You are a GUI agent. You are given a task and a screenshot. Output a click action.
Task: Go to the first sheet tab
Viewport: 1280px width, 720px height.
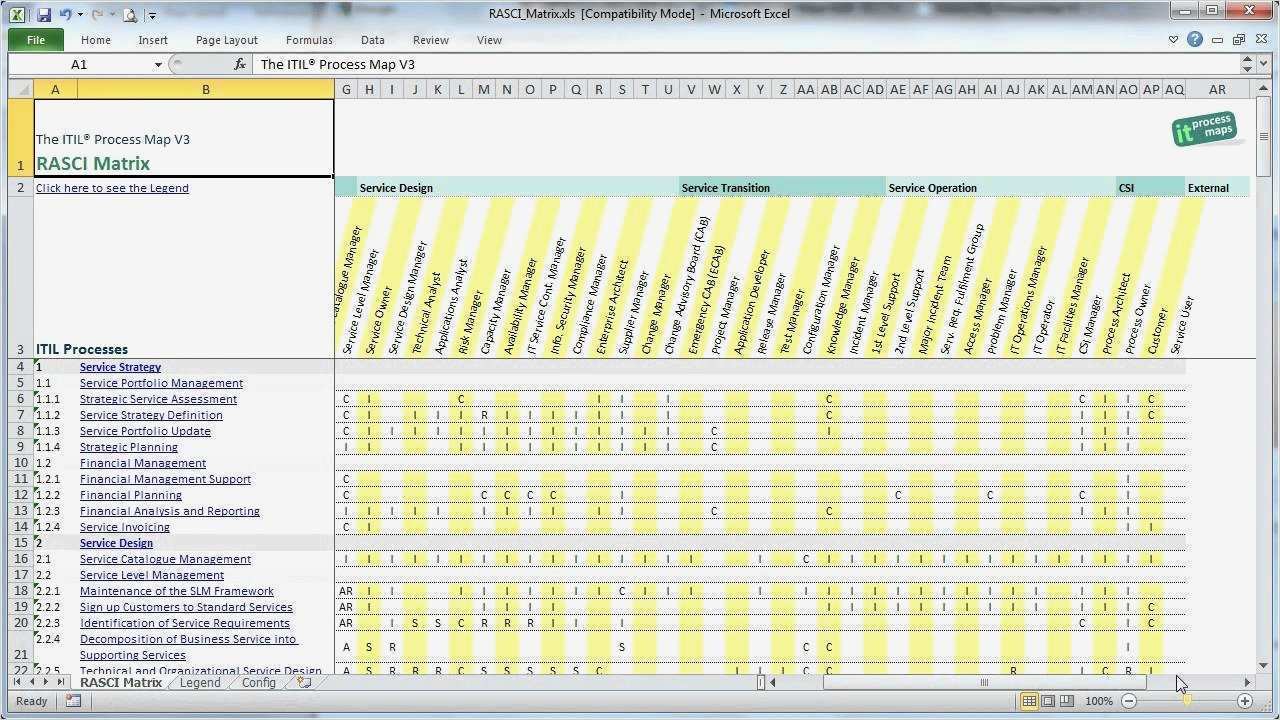[17, 683]
